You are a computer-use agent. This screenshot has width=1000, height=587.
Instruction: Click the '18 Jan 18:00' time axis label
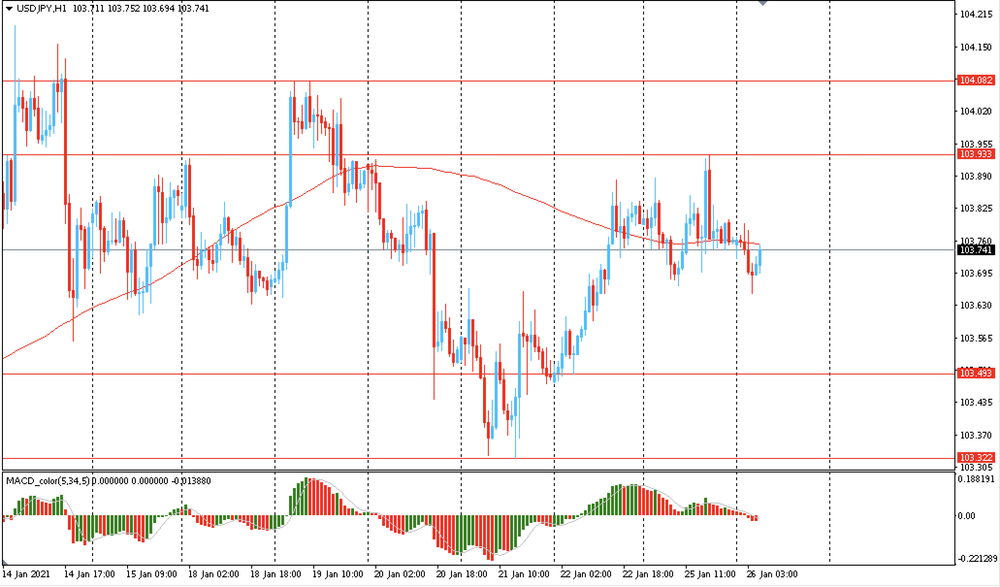click(276, 574)
